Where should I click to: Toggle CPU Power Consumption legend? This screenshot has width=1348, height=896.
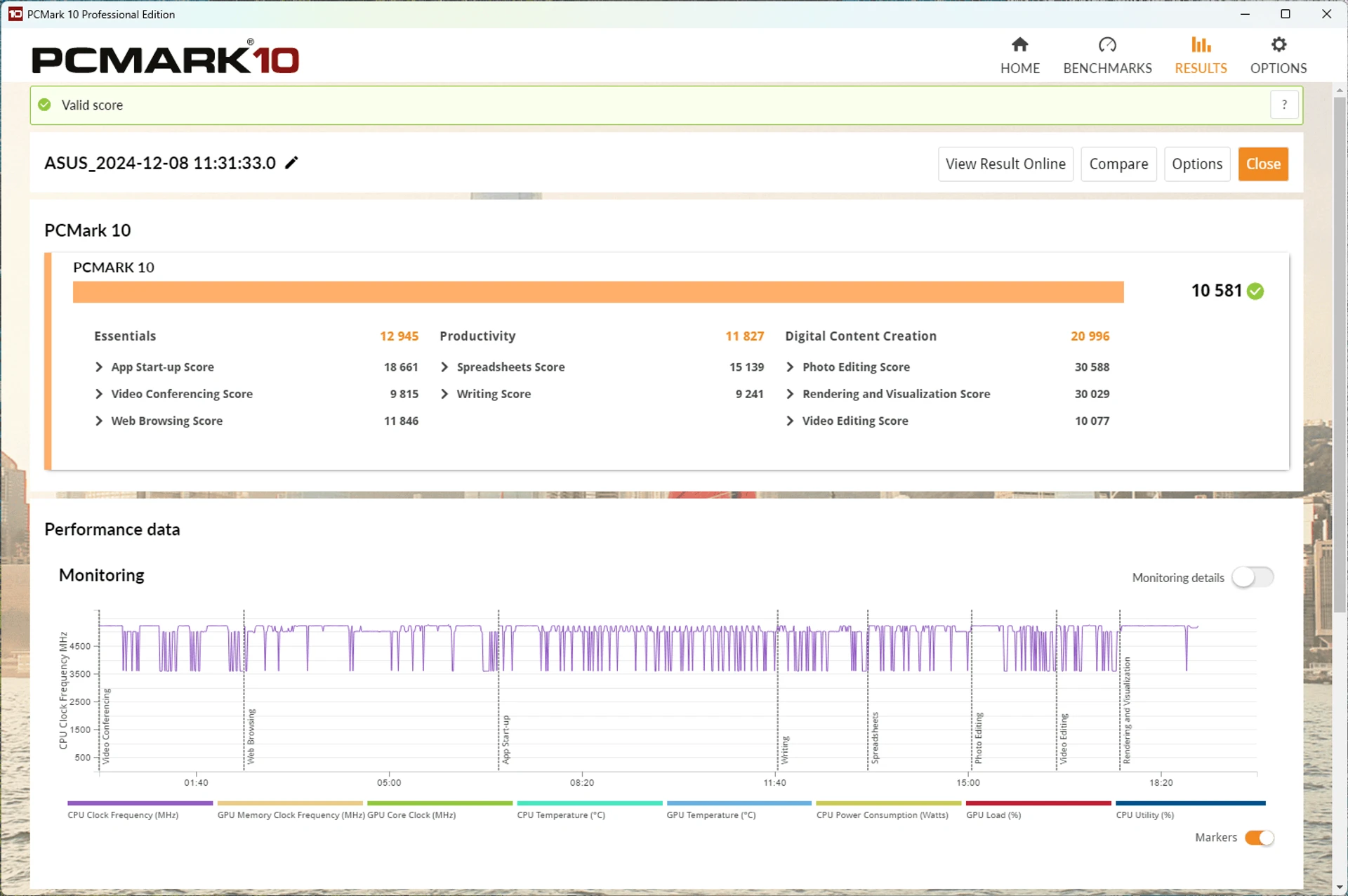click(888, 810)
